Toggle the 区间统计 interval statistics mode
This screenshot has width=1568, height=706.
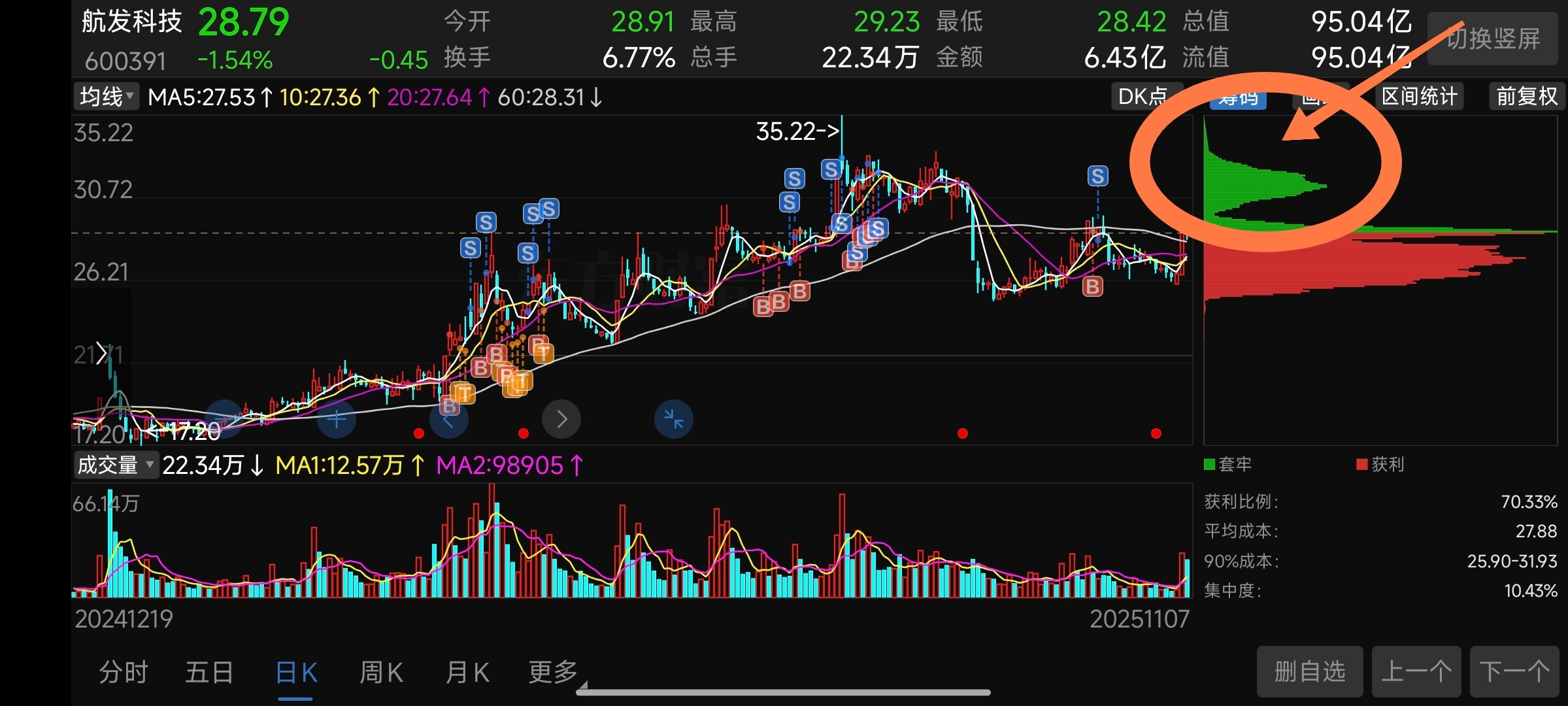(1419, 97)
